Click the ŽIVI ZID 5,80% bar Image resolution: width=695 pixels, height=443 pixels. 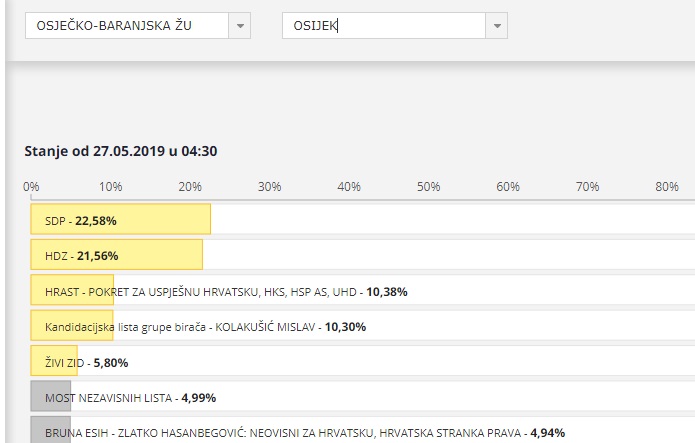coord(54,361)
